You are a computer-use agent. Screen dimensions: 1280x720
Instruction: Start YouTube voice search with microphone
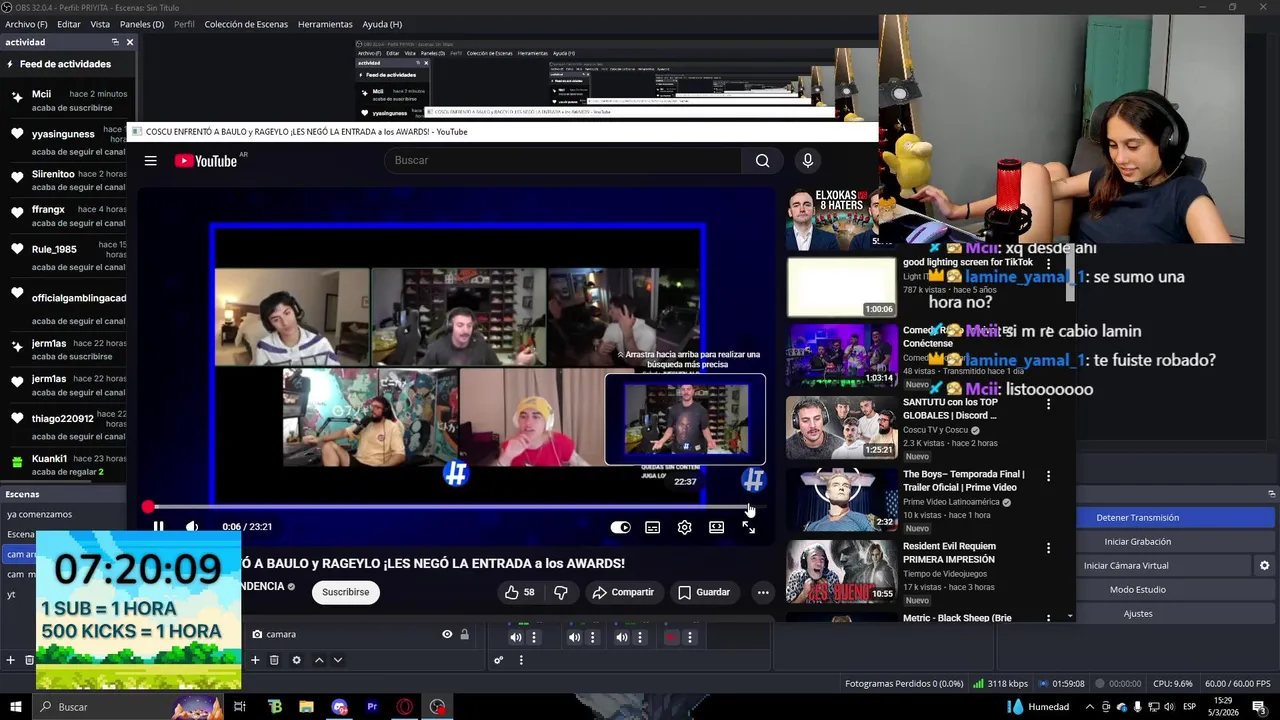808,161
